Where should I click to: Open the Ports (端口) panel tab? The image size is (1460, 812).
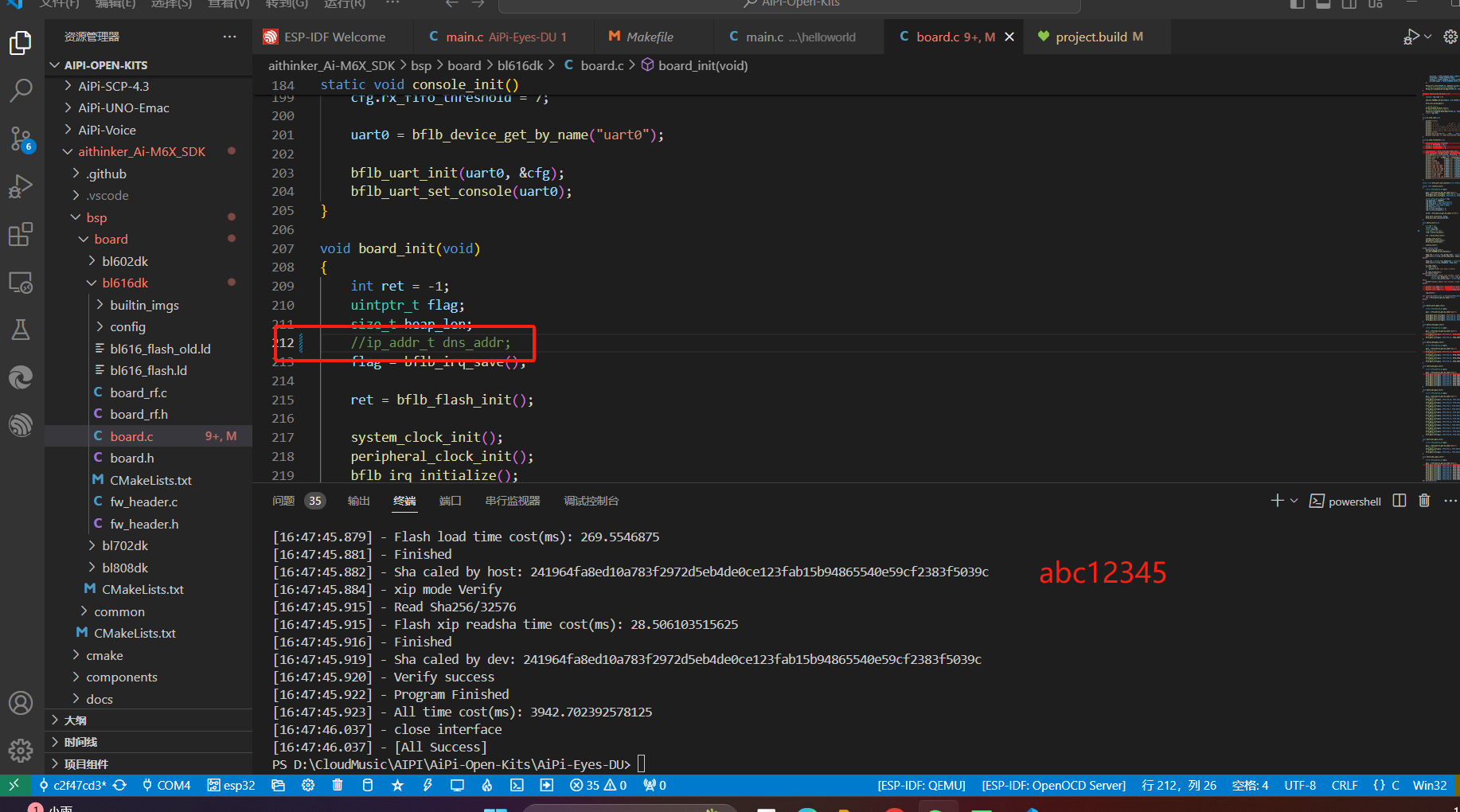click(450, 501)
